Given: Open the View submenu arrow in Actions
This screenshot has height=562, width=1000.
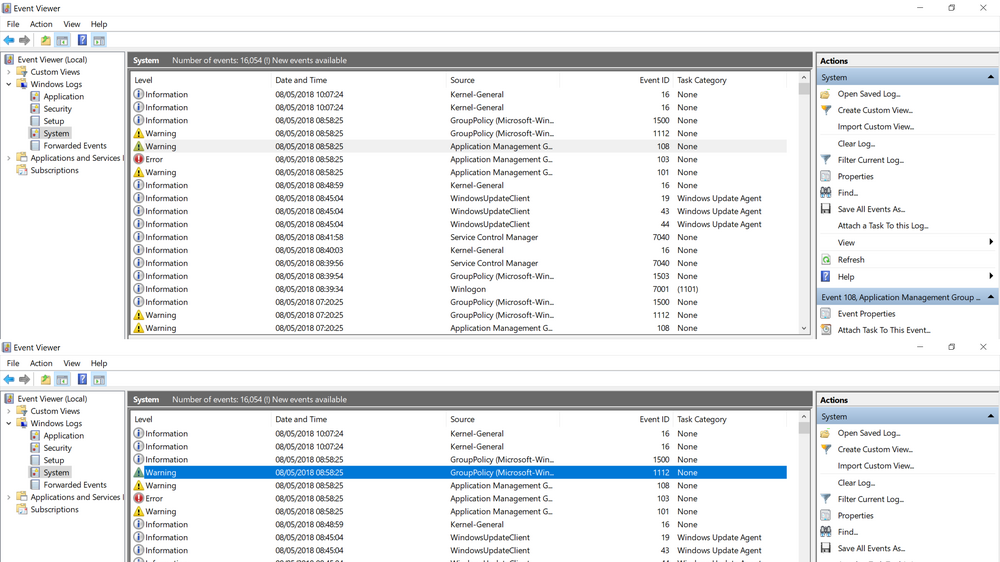Looking at the screenshot, I should [990, 242].
